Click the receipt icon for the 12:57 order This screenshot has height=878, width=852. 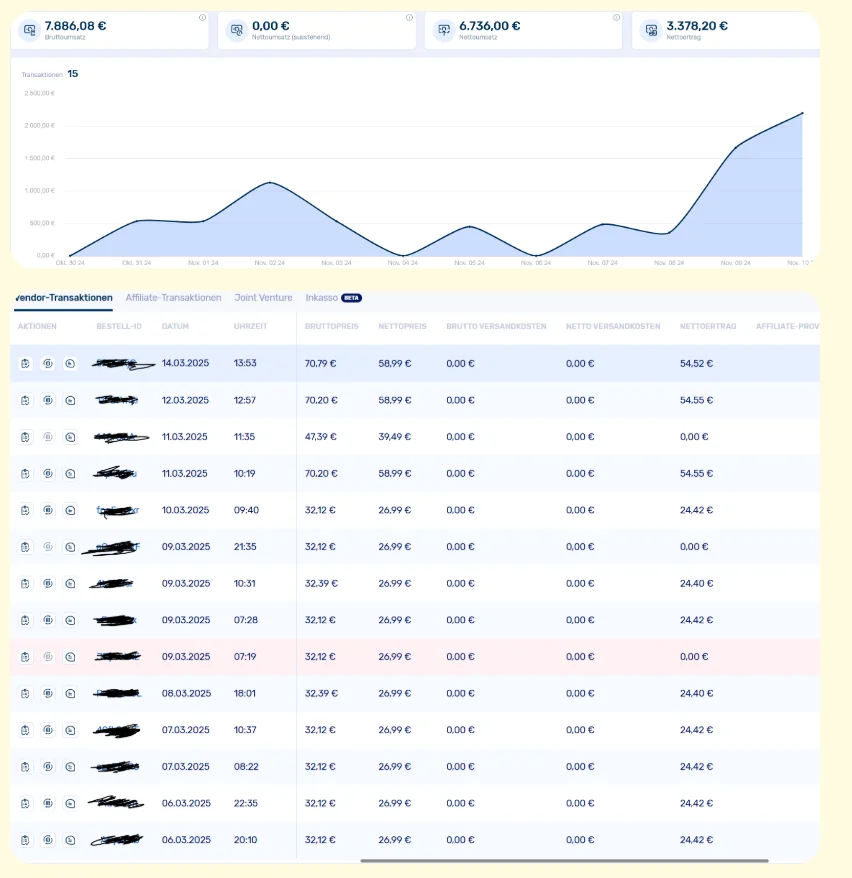click(70, 400)
